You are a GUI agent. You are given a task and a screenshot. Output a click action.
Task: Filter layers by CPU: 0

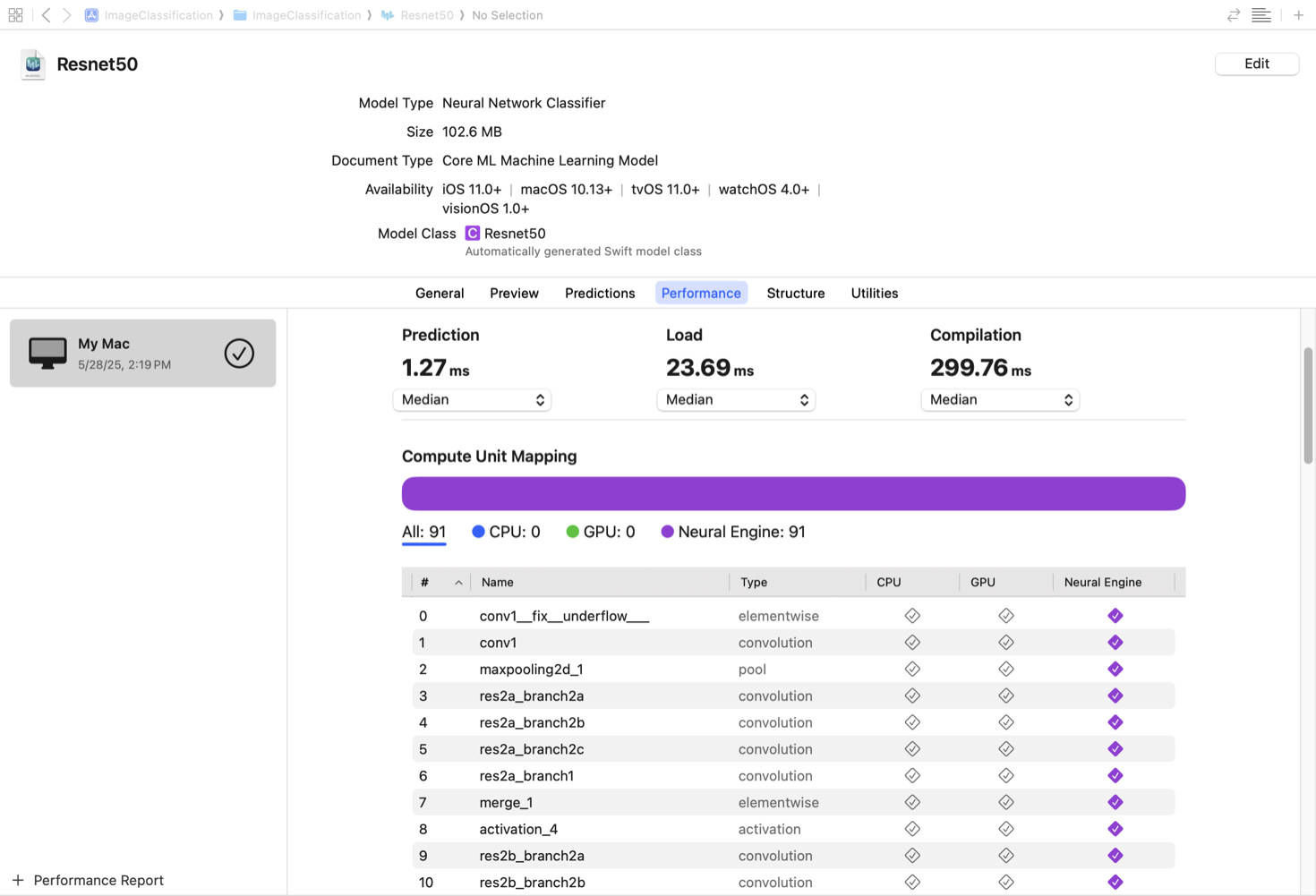[506, 532]
